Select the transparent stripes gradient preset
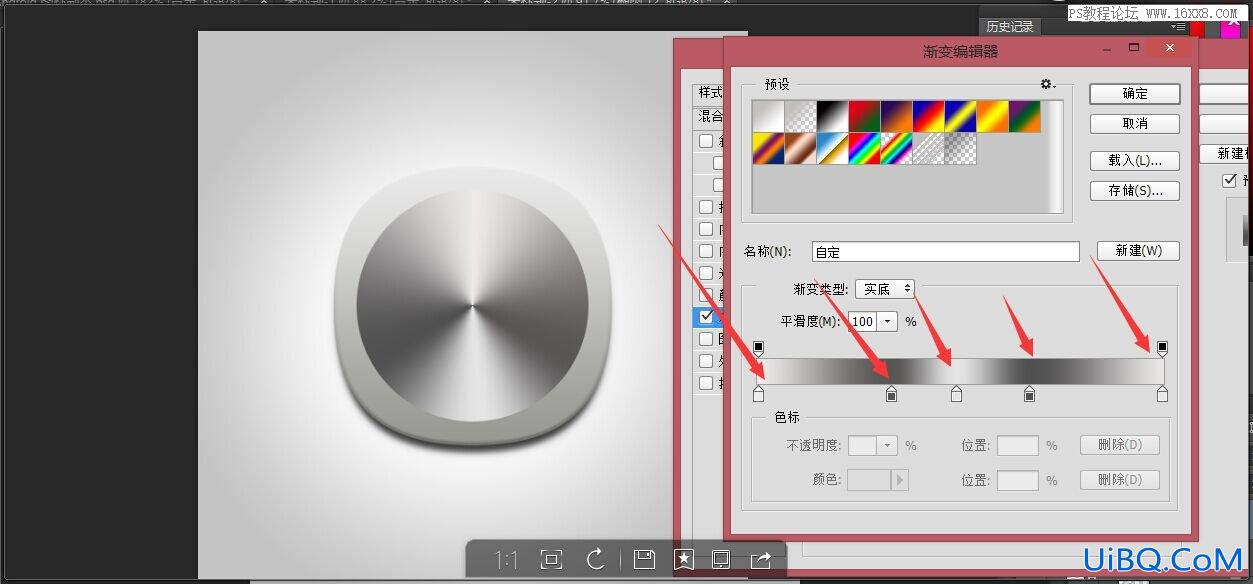Screen dimensions: 1253x584 929,149
